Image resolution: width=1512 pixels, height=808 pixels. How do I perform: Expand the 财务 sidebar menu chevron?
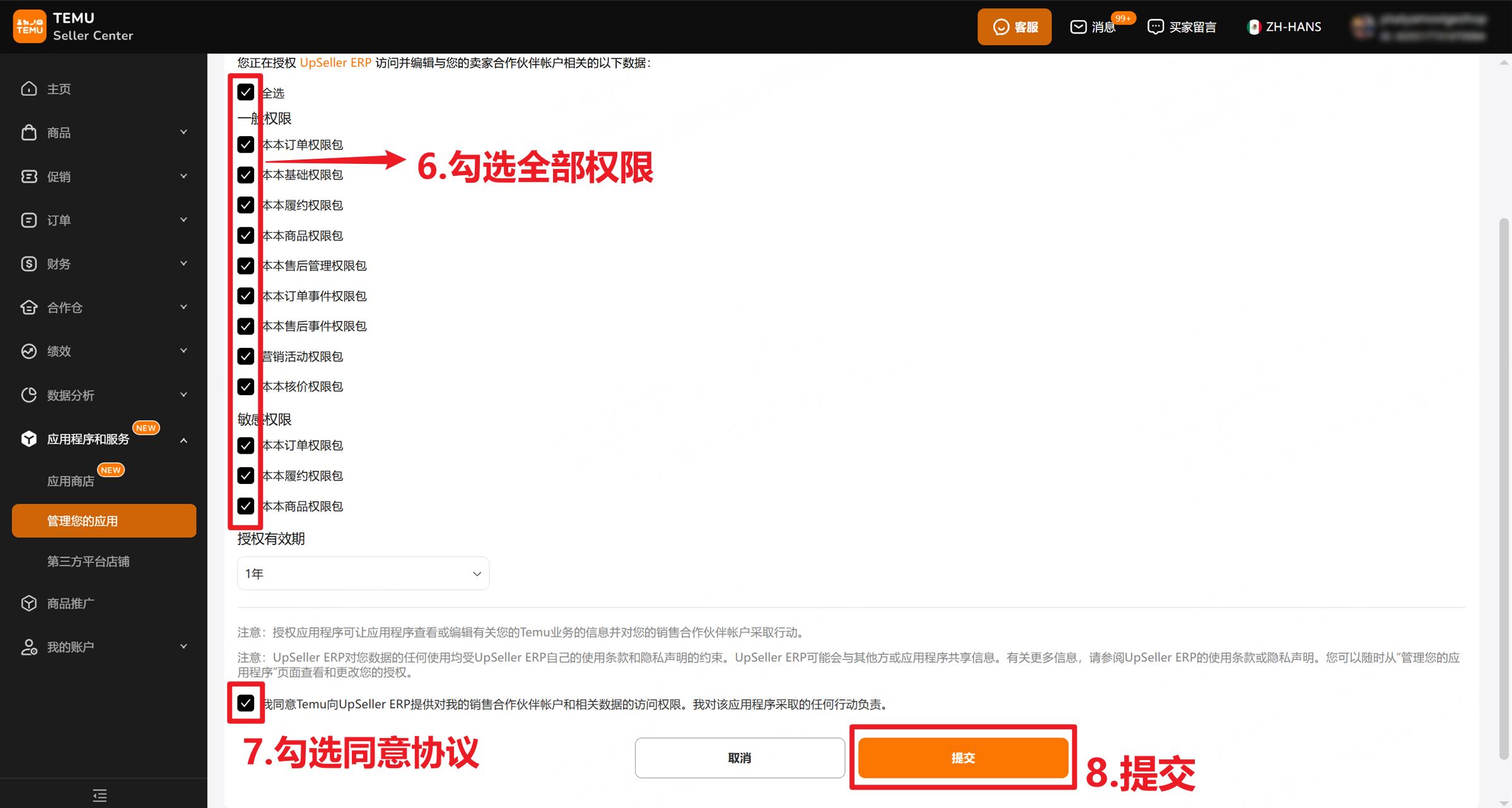[183, 263]
